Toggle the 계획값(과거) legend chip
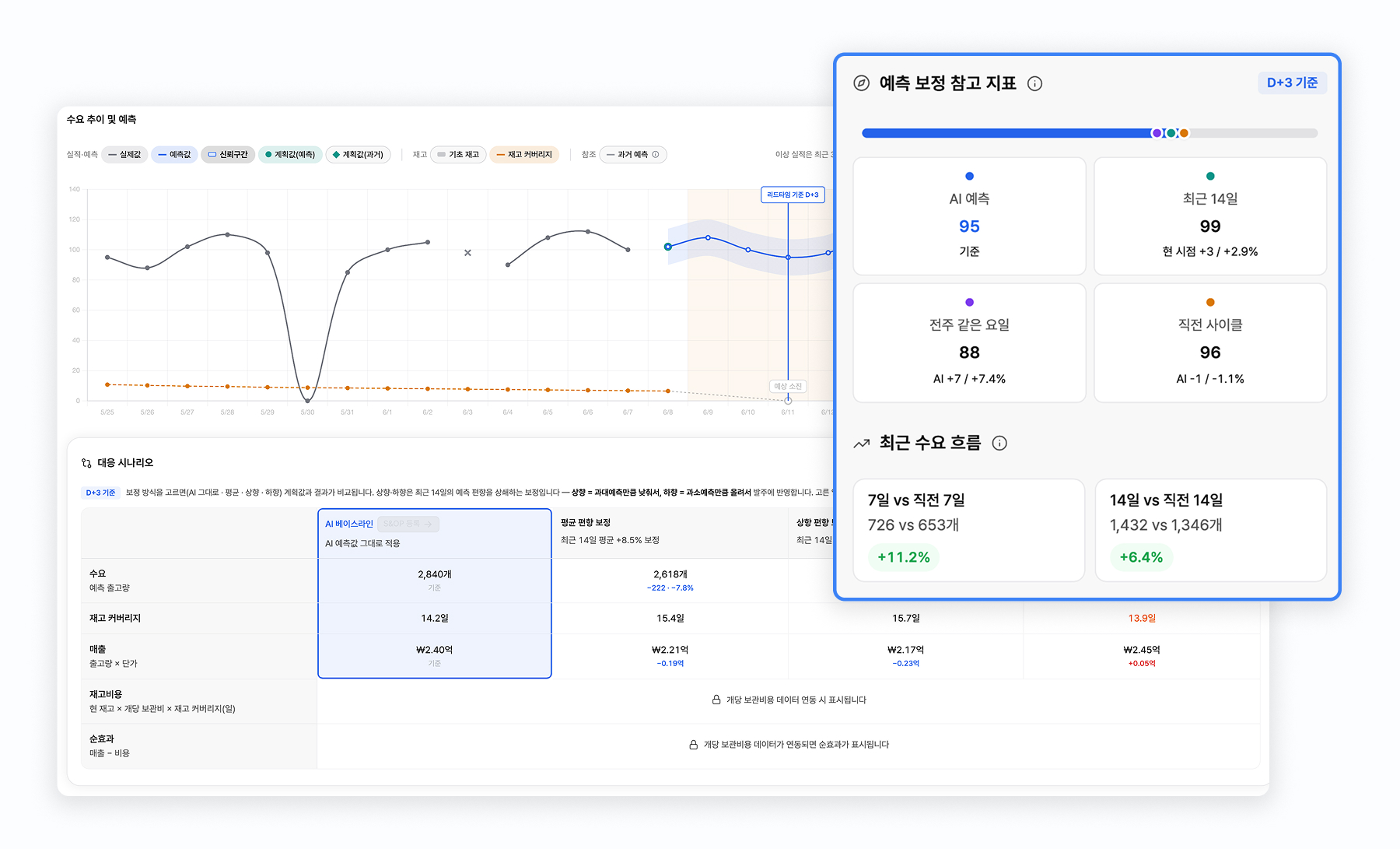 (358, 155)
